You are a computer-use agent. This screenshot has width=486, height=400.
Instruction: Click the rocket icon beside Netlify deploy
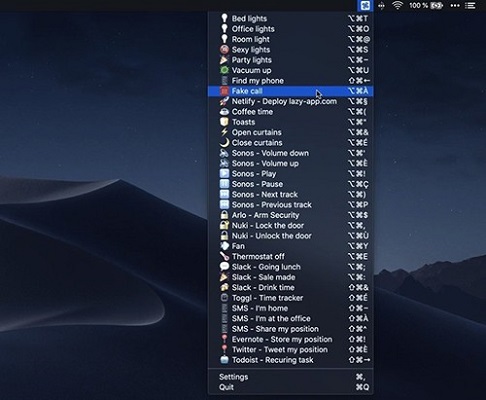click(224, 101)
